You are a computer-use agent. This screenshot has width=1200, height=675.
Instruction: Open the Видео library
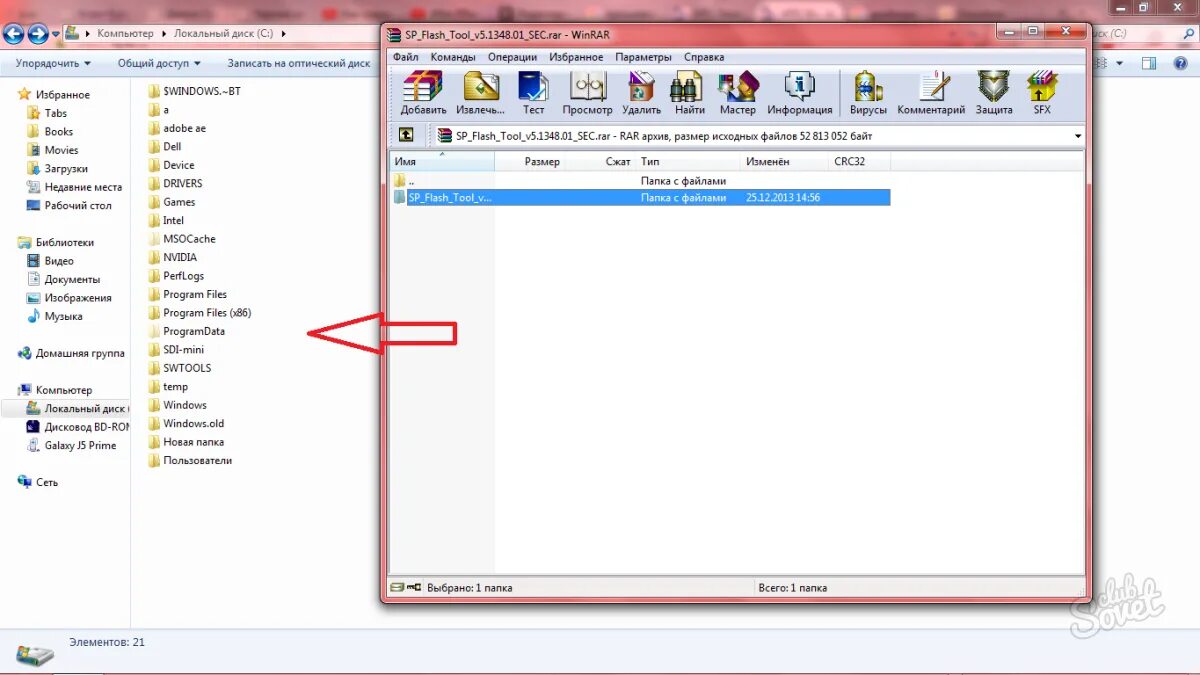(x=50, y=260)
